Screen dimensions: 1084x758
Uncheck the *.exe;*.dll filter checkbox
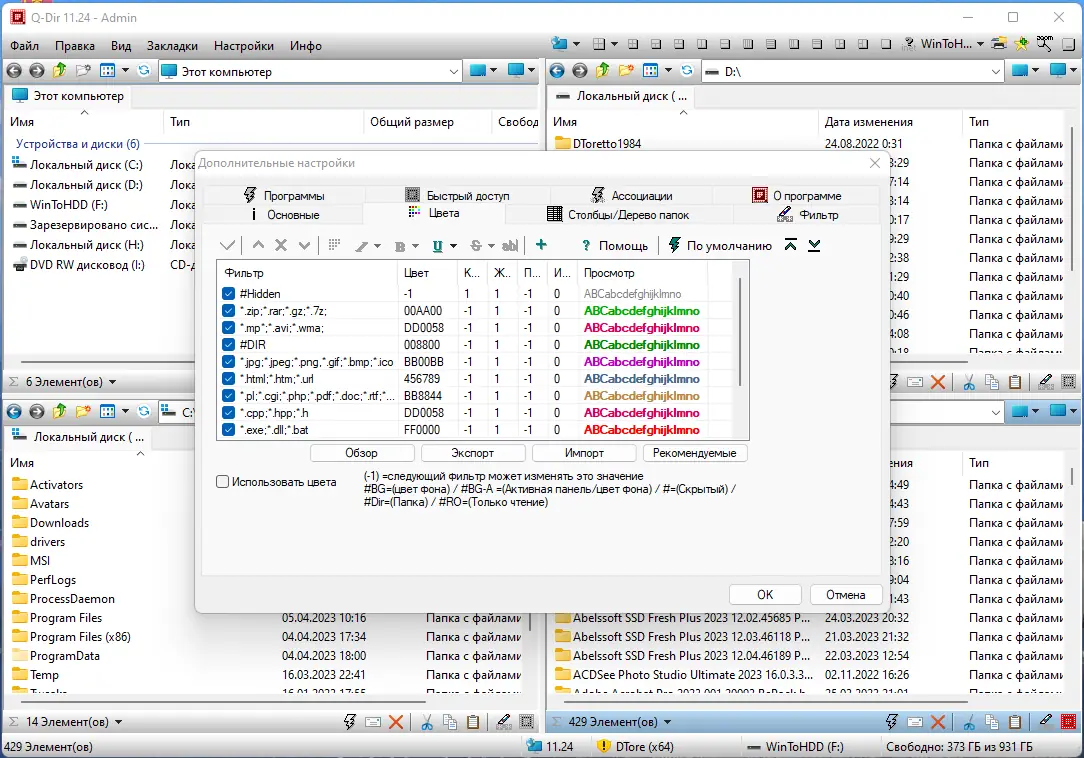pyautogui.click(x=228, y=429)
